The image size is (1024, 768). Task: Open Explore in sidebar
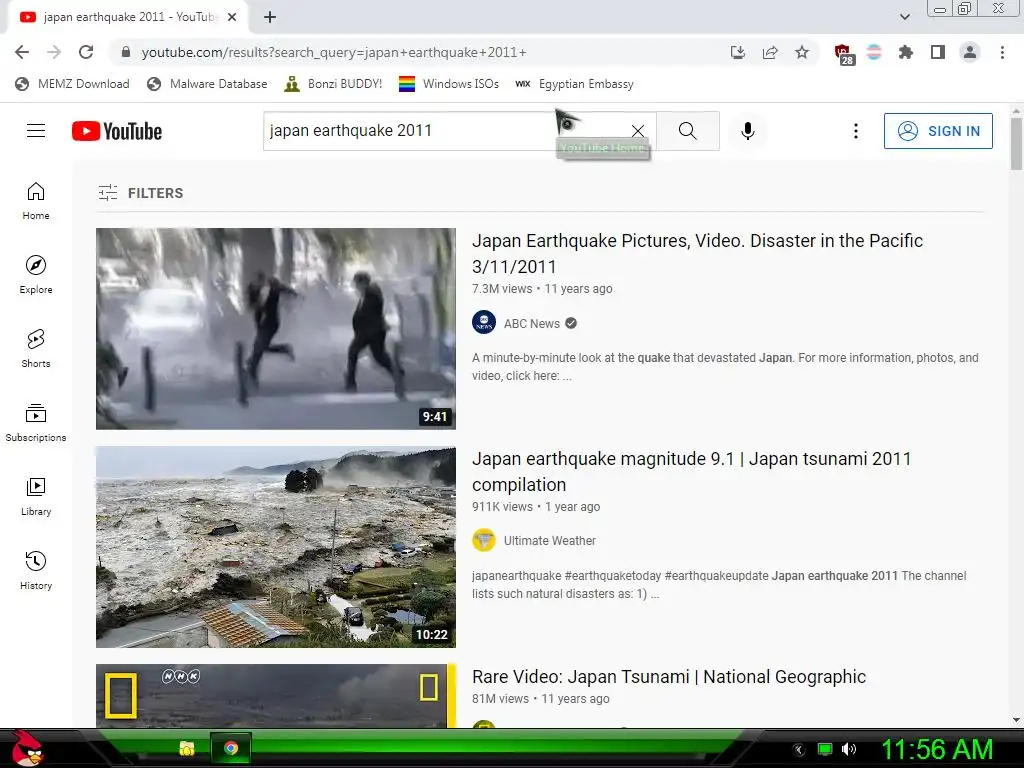coord(36,274)
